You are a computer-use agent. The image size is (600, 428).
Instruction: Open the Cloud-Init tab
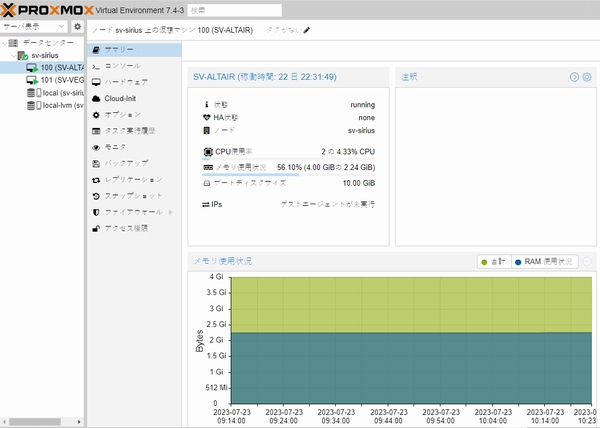click(x=134, y=98)
